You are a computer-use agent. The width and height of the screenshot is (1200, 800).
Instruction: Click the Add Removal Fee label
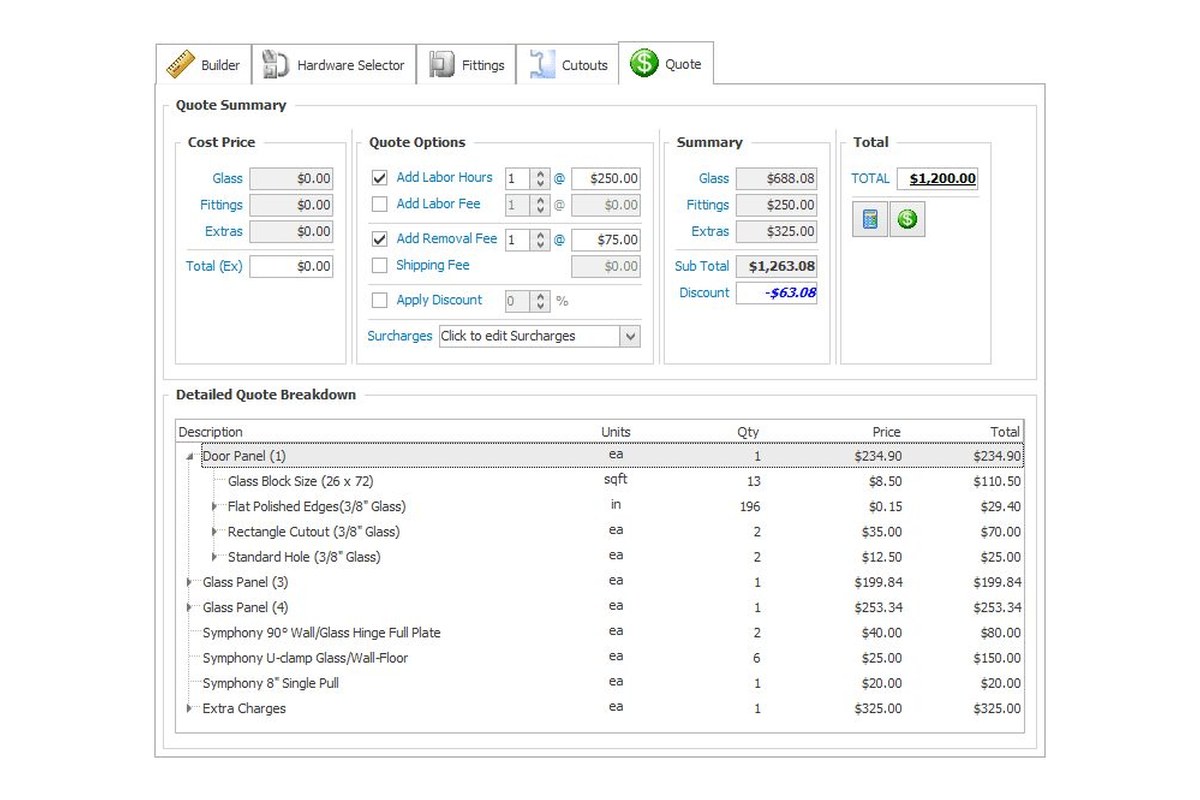click(447, 239)
